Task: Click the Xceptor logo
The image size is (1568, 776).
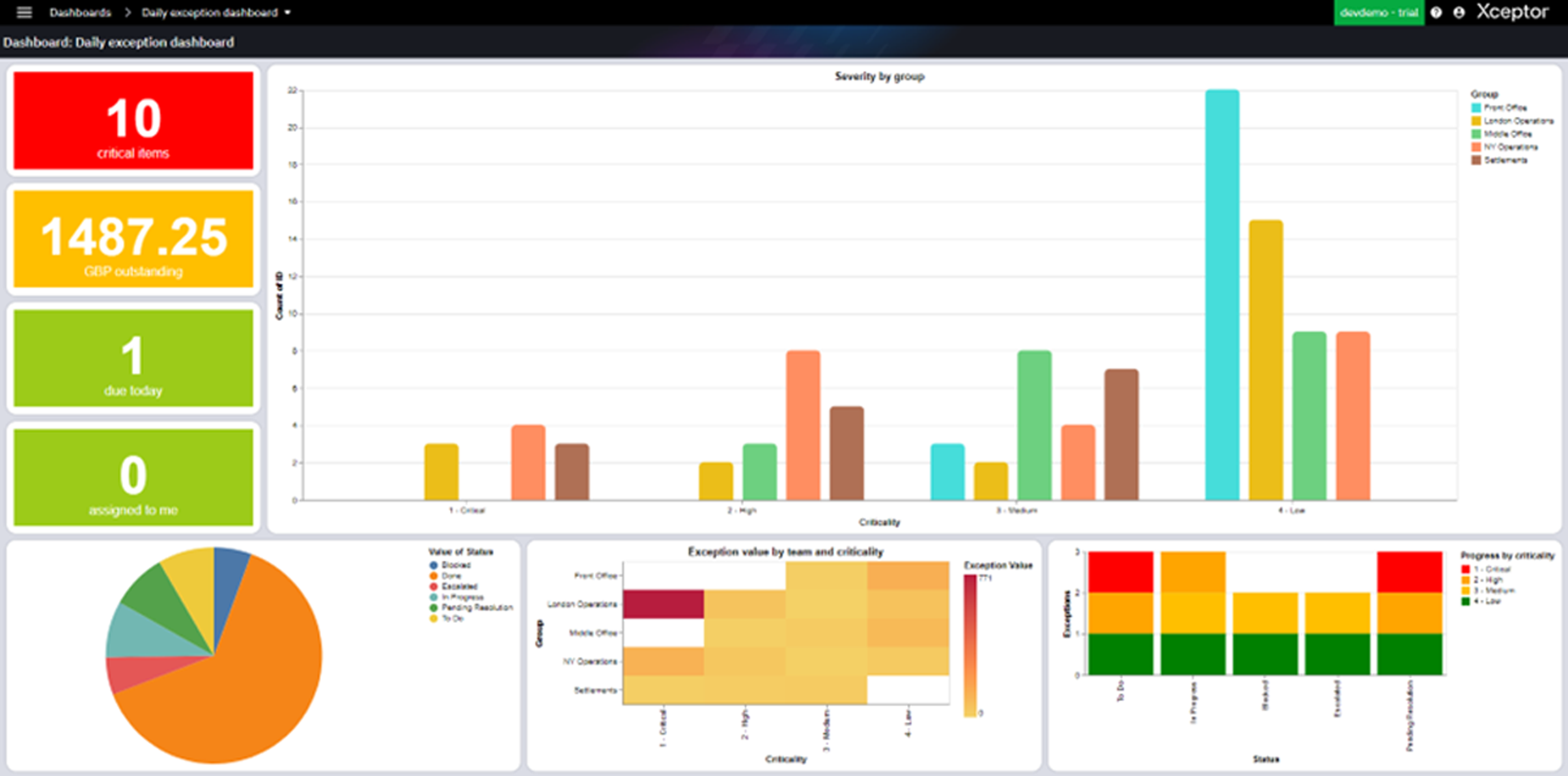Action: click(x=1512, y=12)
